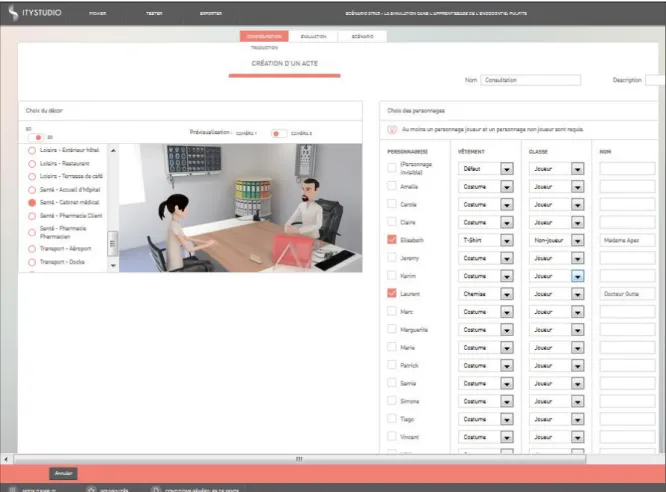Select the Loisirs - Terrasse de café decor
The width and height of the screenshot is (666, 492).
(32, 177)
